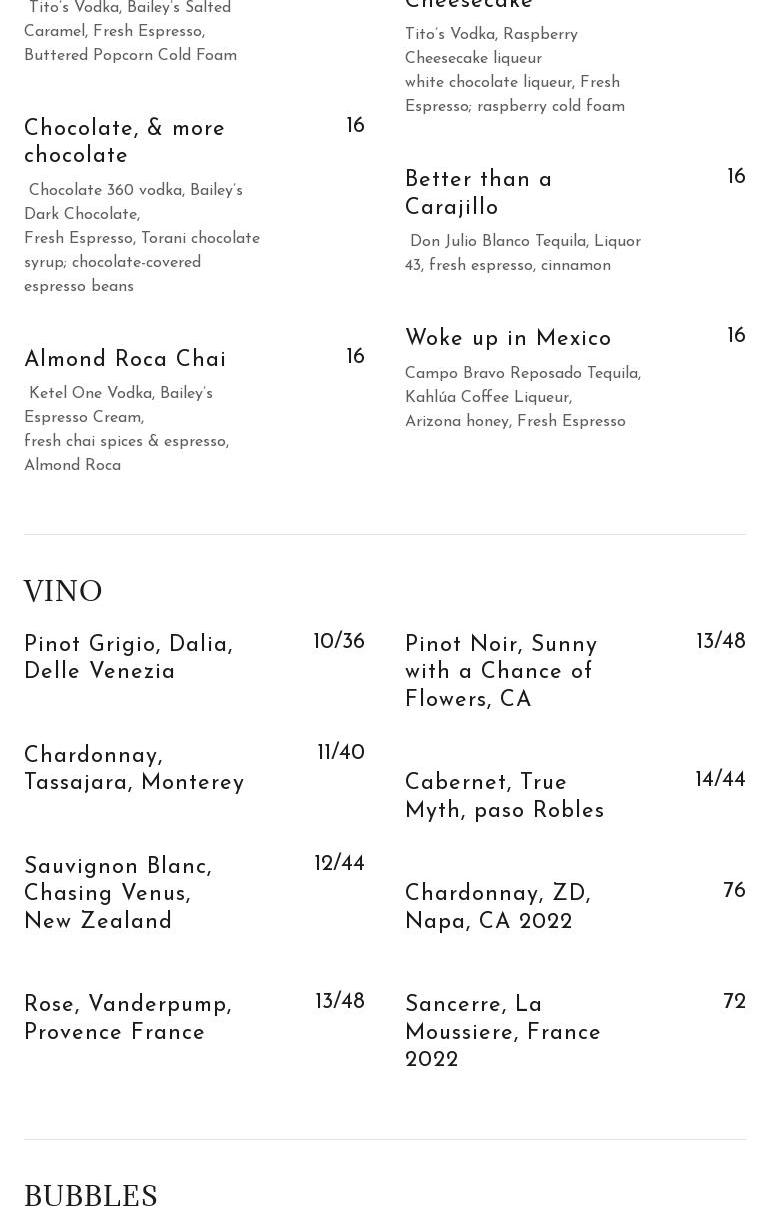Click the Don Julio Blanco Tequila description
The width and height of the screenshot is (770, 1213).
click(523, 253)
